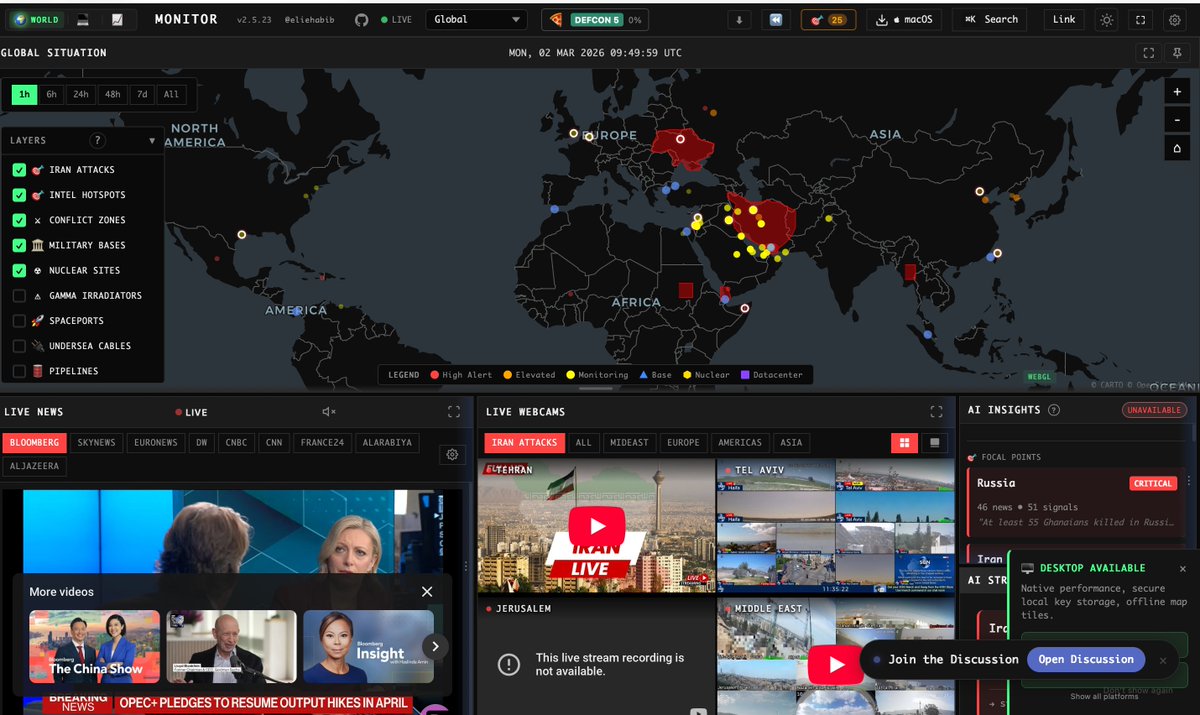Close the More videos overlay
Viewport: 1200px width, 715px height.
click(427, 592)
